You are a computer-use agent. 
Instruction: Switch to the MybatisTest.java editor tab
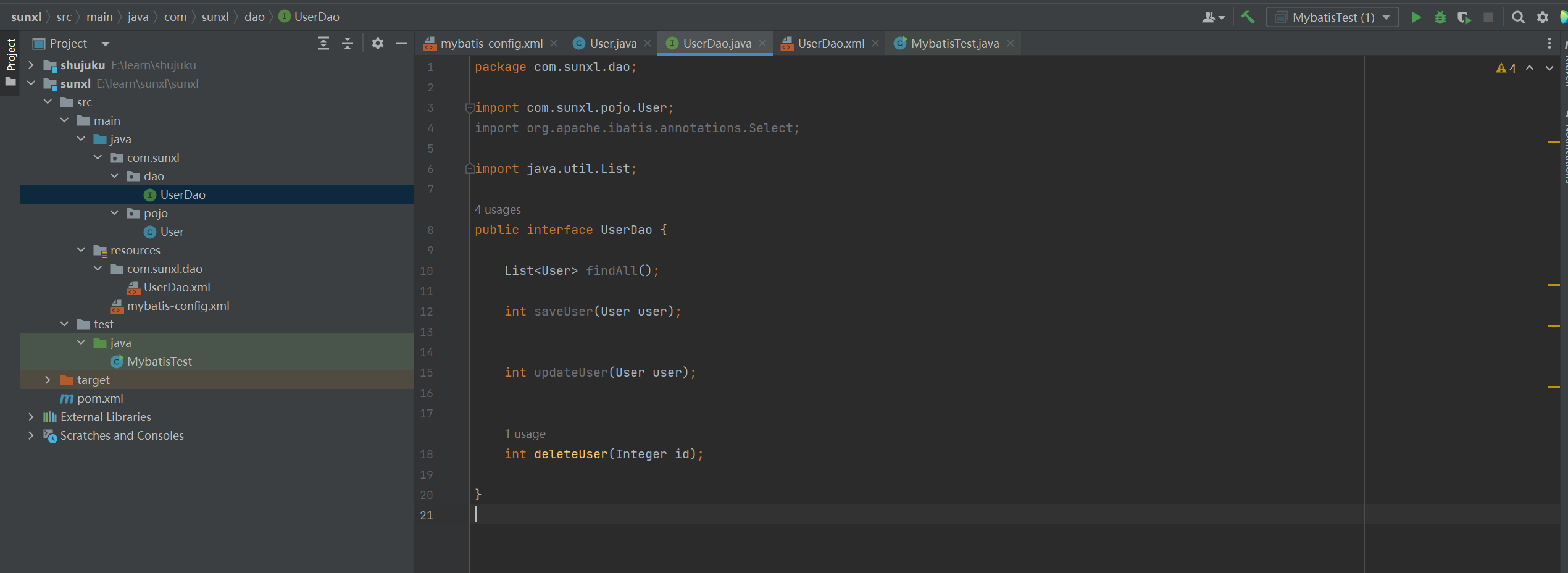tap(954, 43)
